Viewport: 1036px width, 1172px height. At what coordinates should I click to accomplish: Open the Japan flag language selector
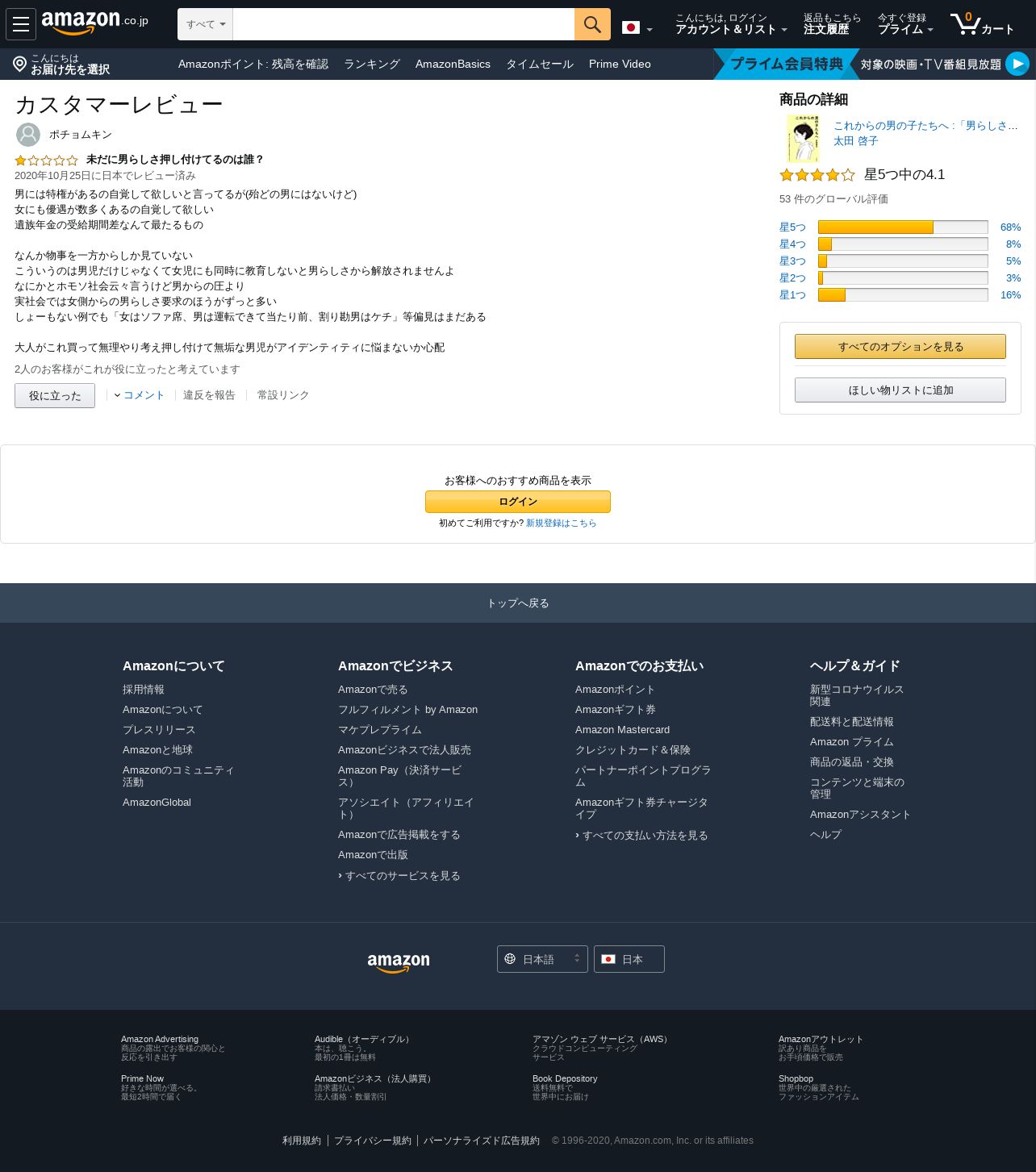[637, 28]
